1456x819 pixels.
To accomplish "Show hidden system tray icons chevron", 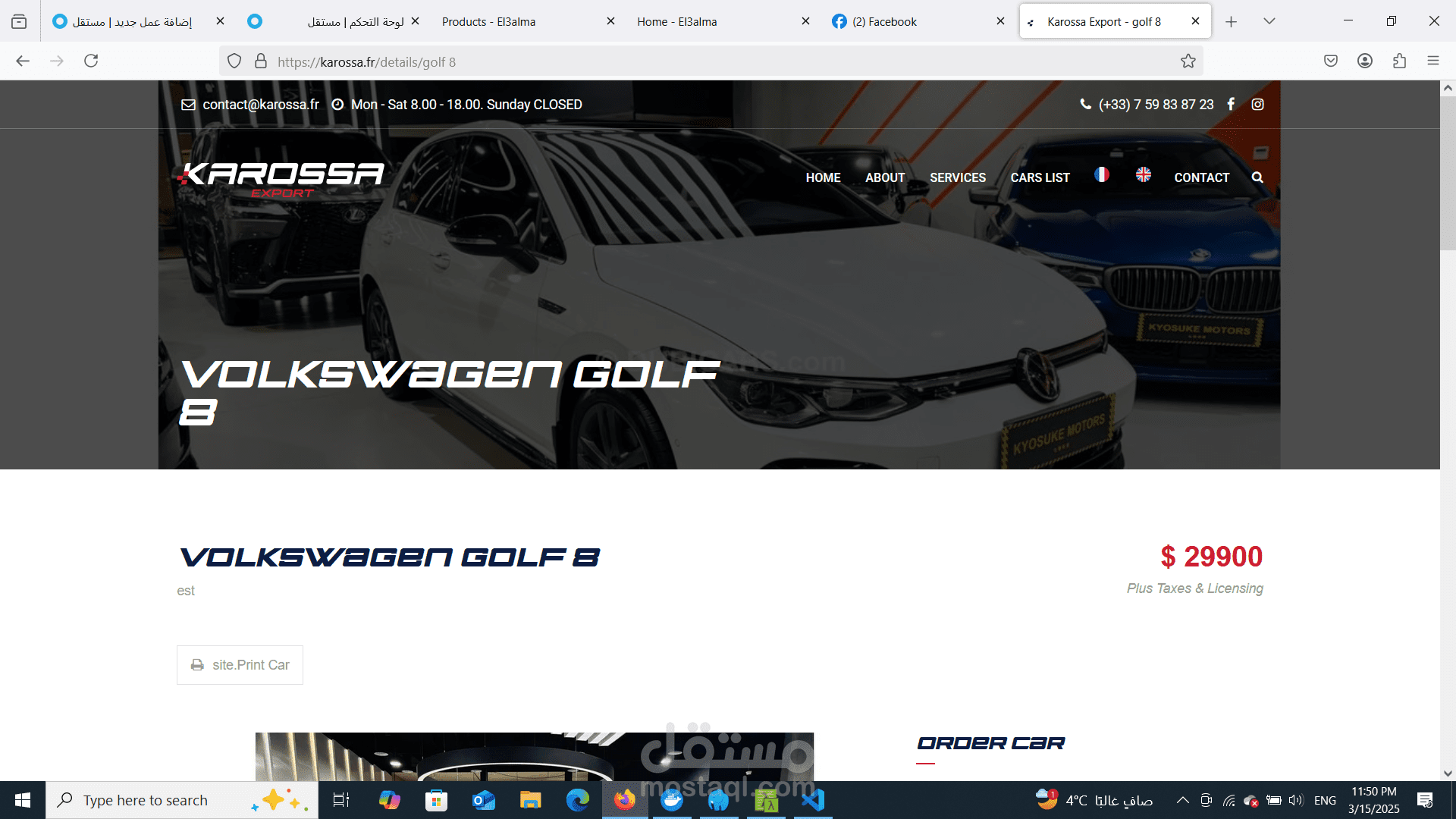I will (1182, 800).
